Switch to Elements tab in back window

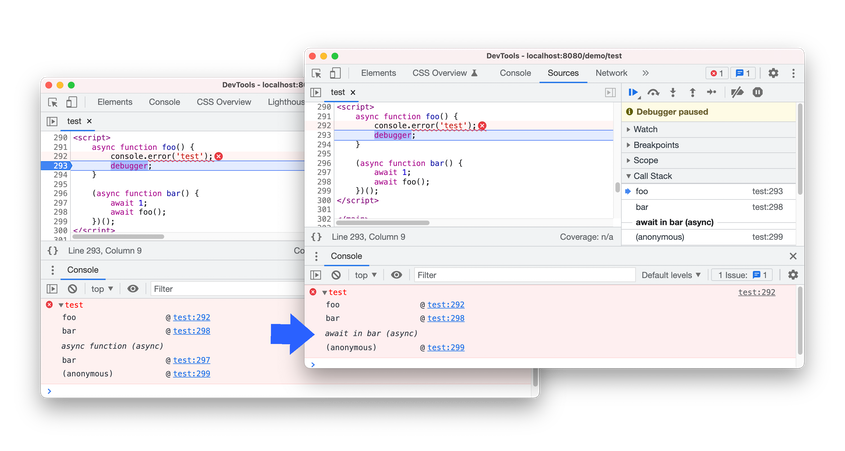(x=115, y=102)
